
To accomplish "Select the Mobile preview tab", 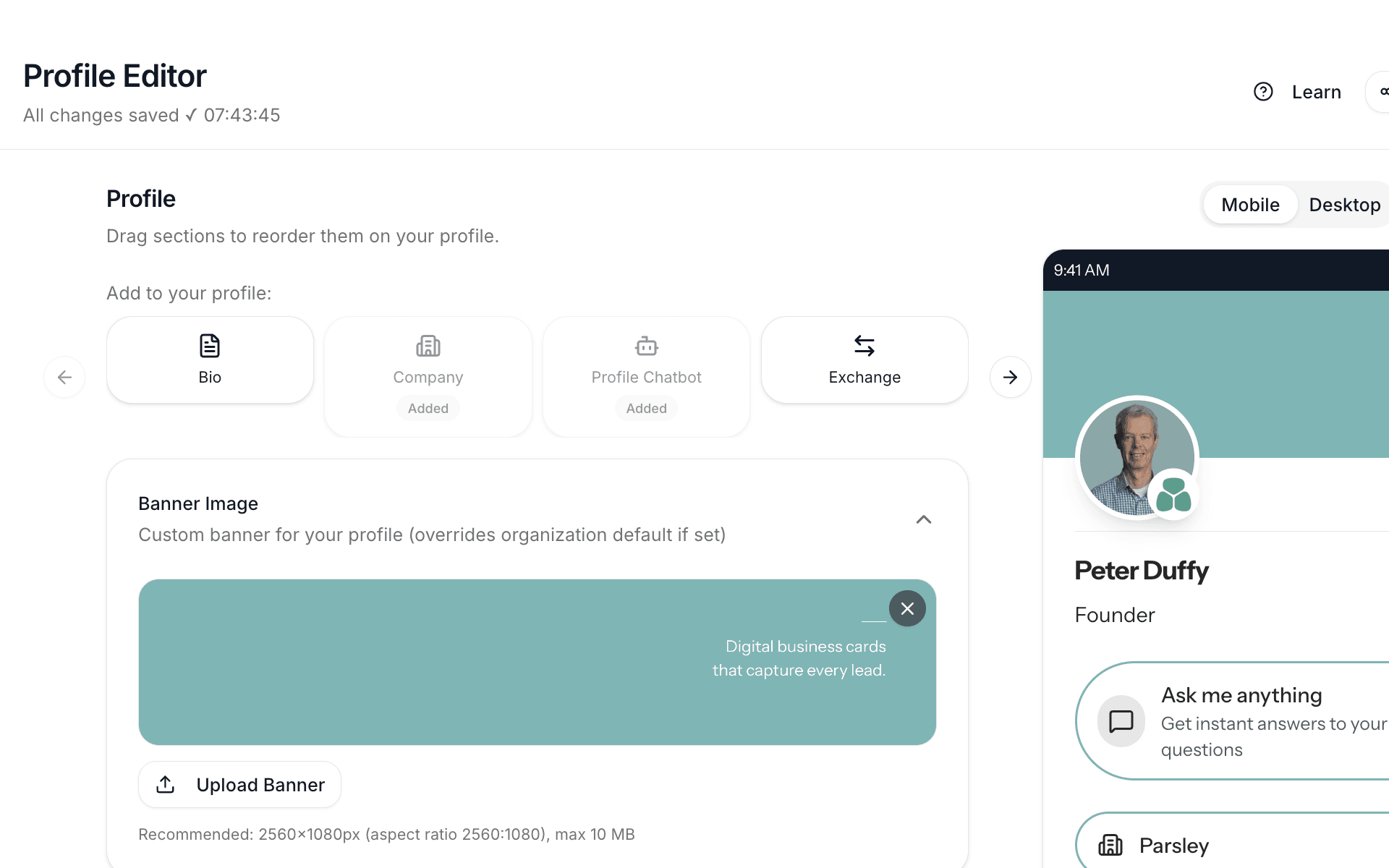I will point(1250,205).
